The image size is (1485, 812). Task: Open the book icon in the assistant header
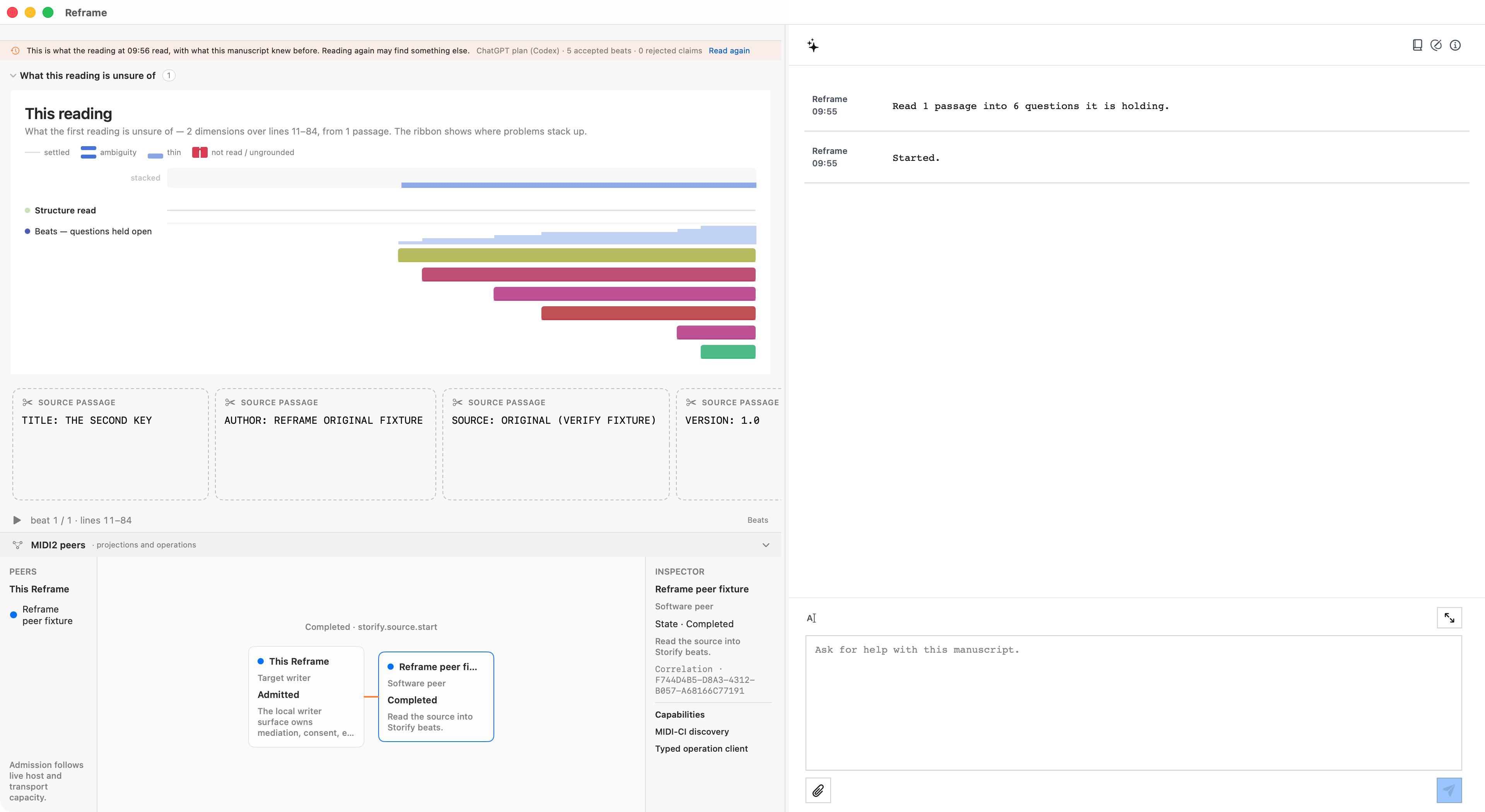coord(1417,45)
